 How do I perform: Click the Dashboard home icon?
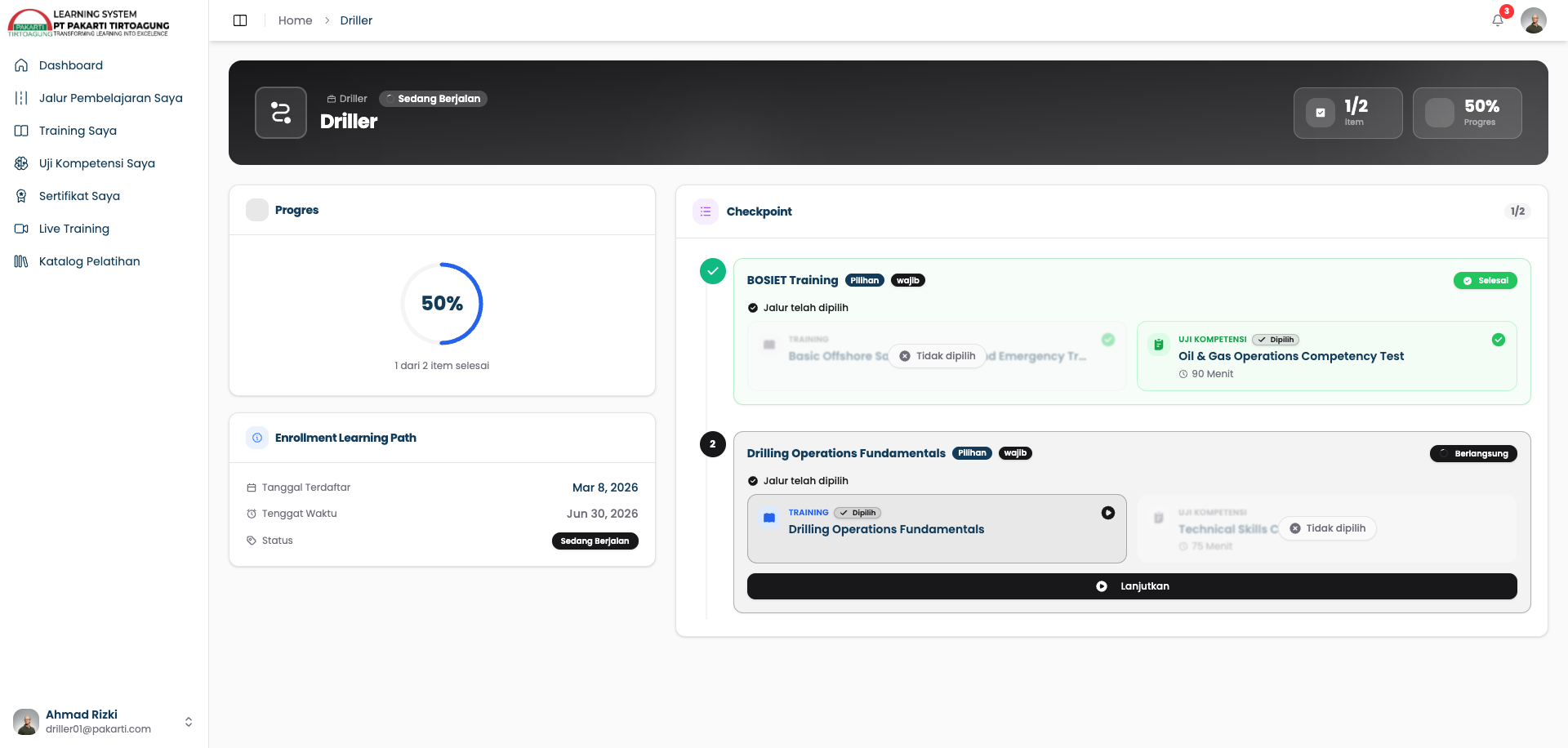point(21,65)
